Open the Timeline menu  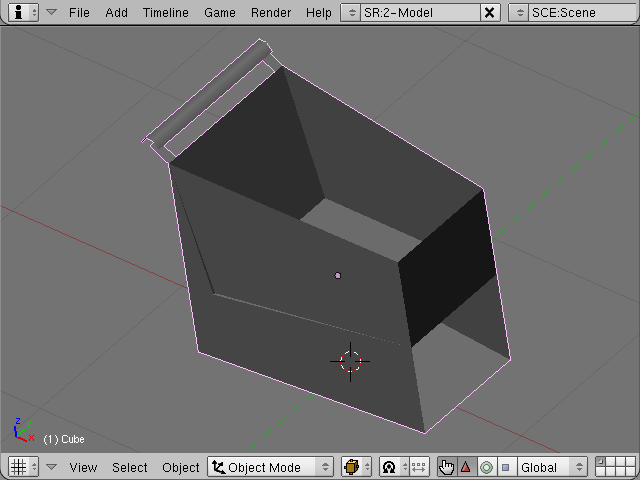pos(166,13)
